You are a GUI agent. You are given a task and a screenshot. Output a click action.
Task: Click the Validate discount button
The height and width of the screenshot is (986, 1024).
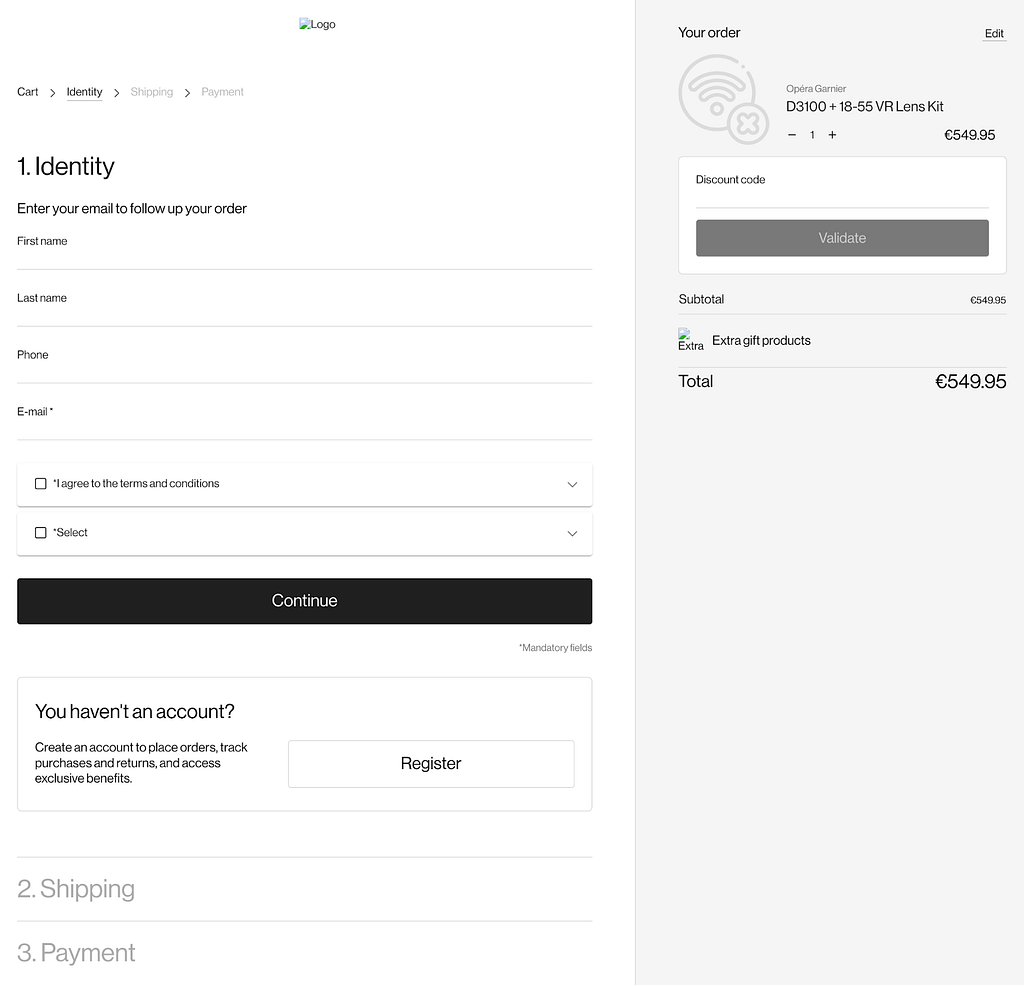[x=842, y=238]
